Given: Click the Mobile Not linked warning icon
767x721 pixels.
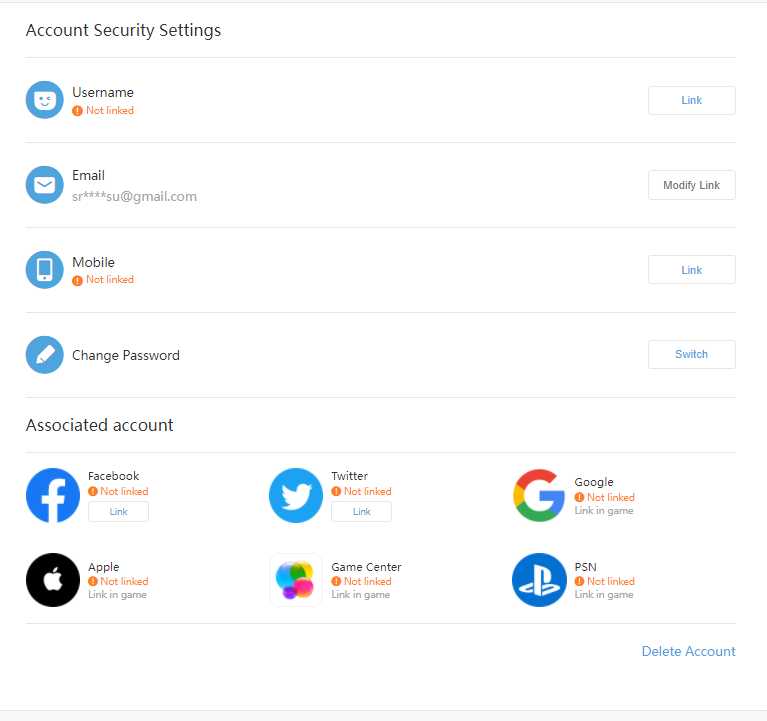Looking at the screenshot, I should [x=77, y=280].
